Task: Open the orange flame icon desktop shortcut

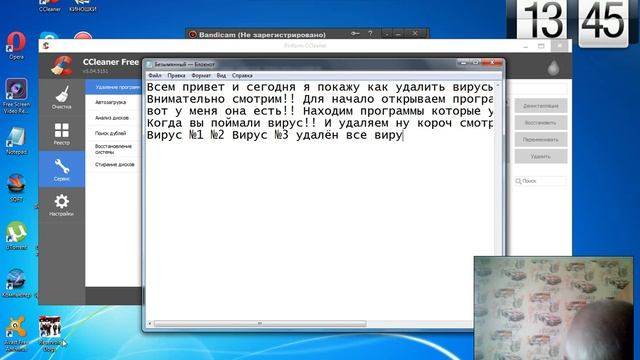Action: click(16, 188)
